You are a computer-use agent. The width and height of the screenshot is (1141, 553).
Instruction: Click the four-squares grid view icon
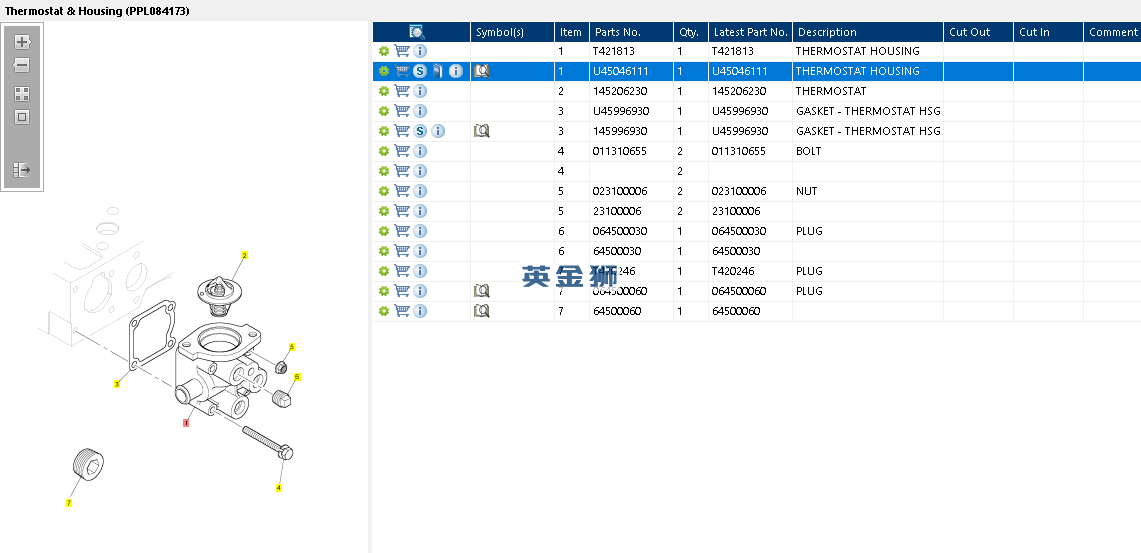[x=22, y=94]
